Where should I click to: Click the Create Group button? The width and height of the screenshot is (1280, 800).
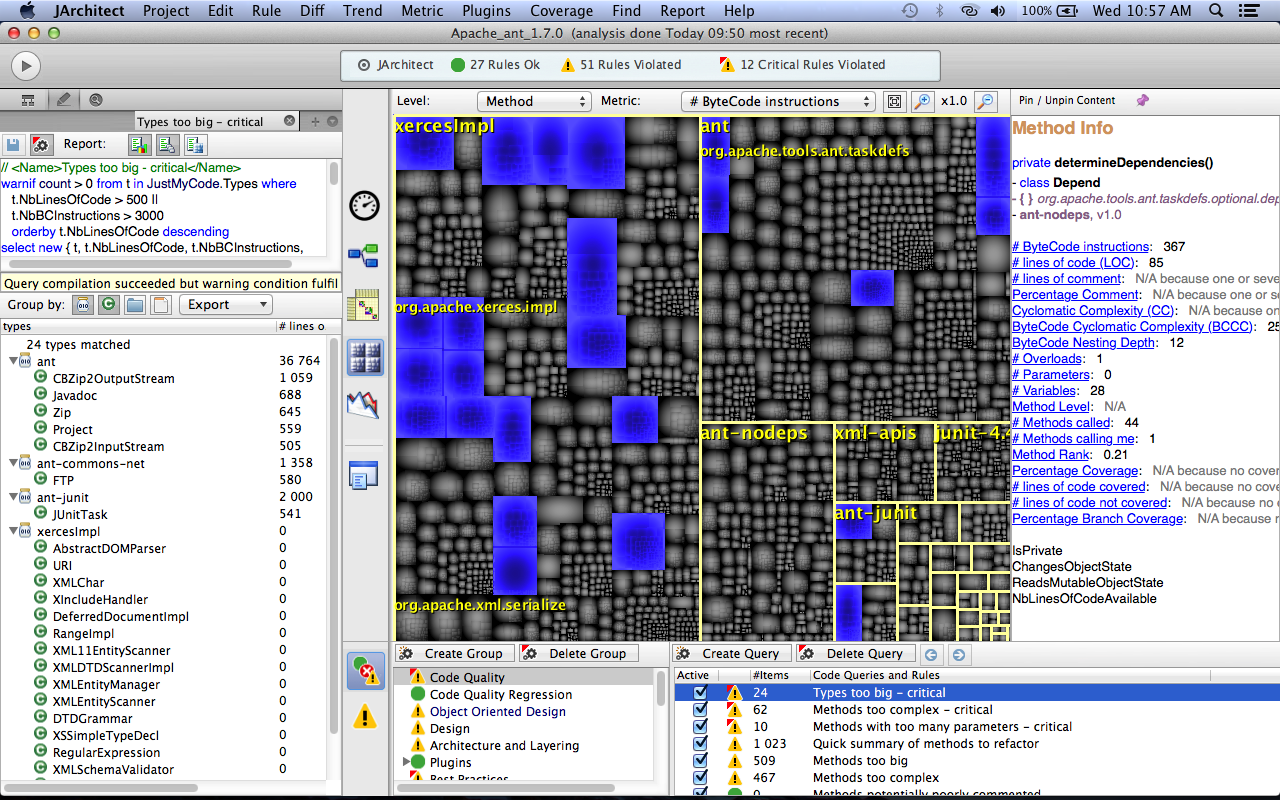455,654
